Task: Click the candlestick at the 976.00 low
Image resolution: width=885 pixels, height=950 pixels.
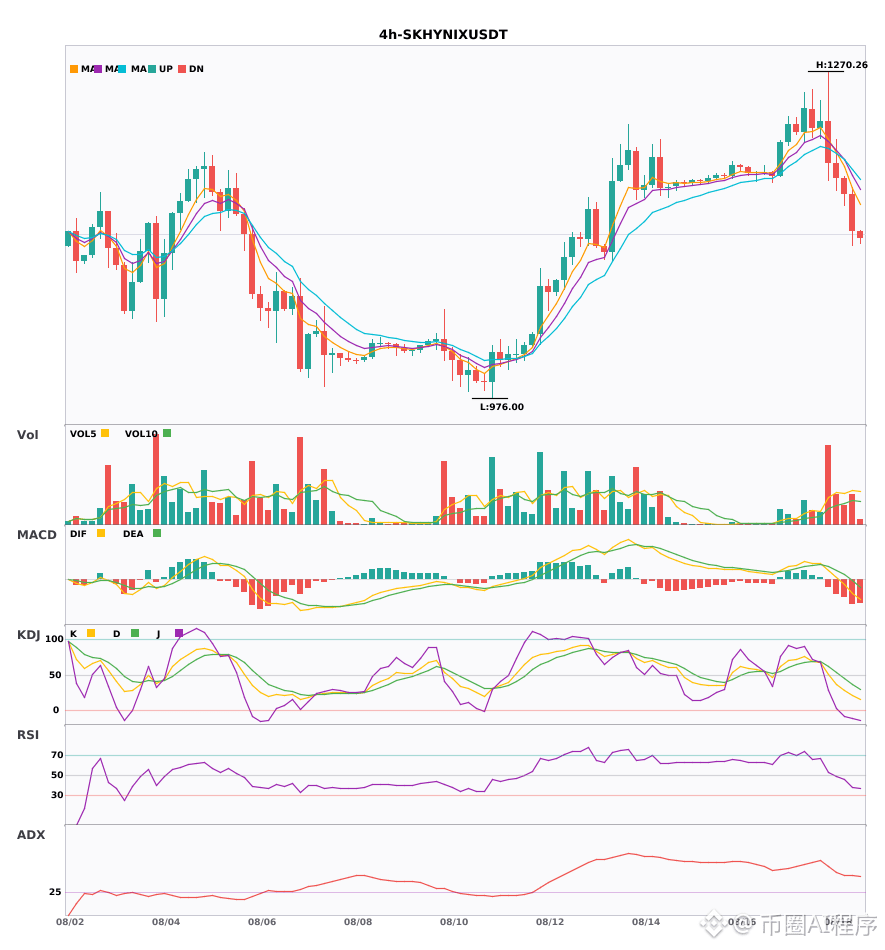Action: click(x=492, y=367)
